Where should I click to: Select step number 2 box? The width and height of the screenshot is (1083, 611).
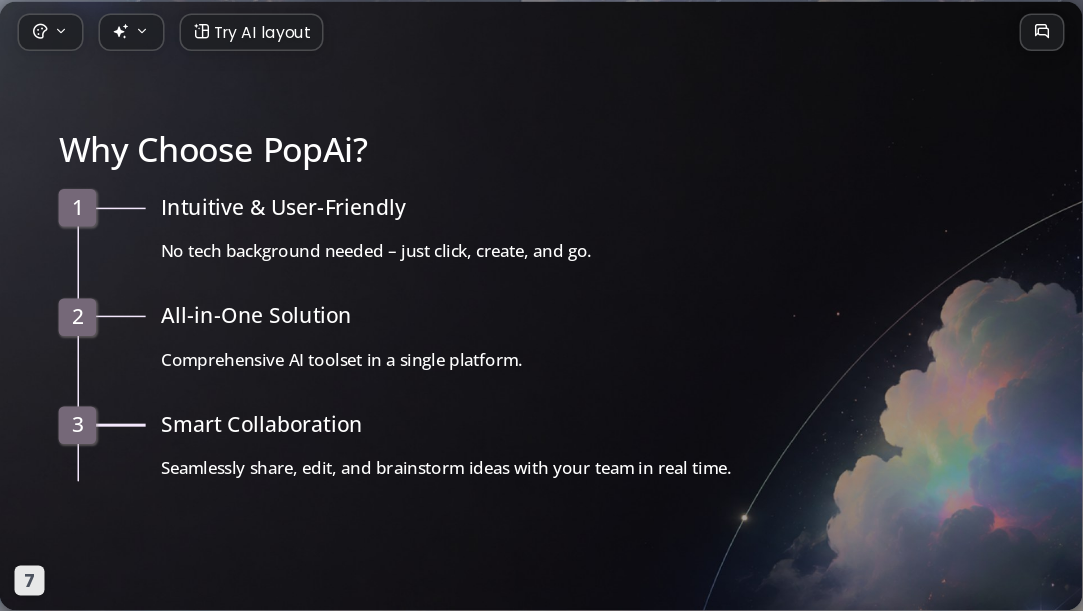(x=78, y=317)
